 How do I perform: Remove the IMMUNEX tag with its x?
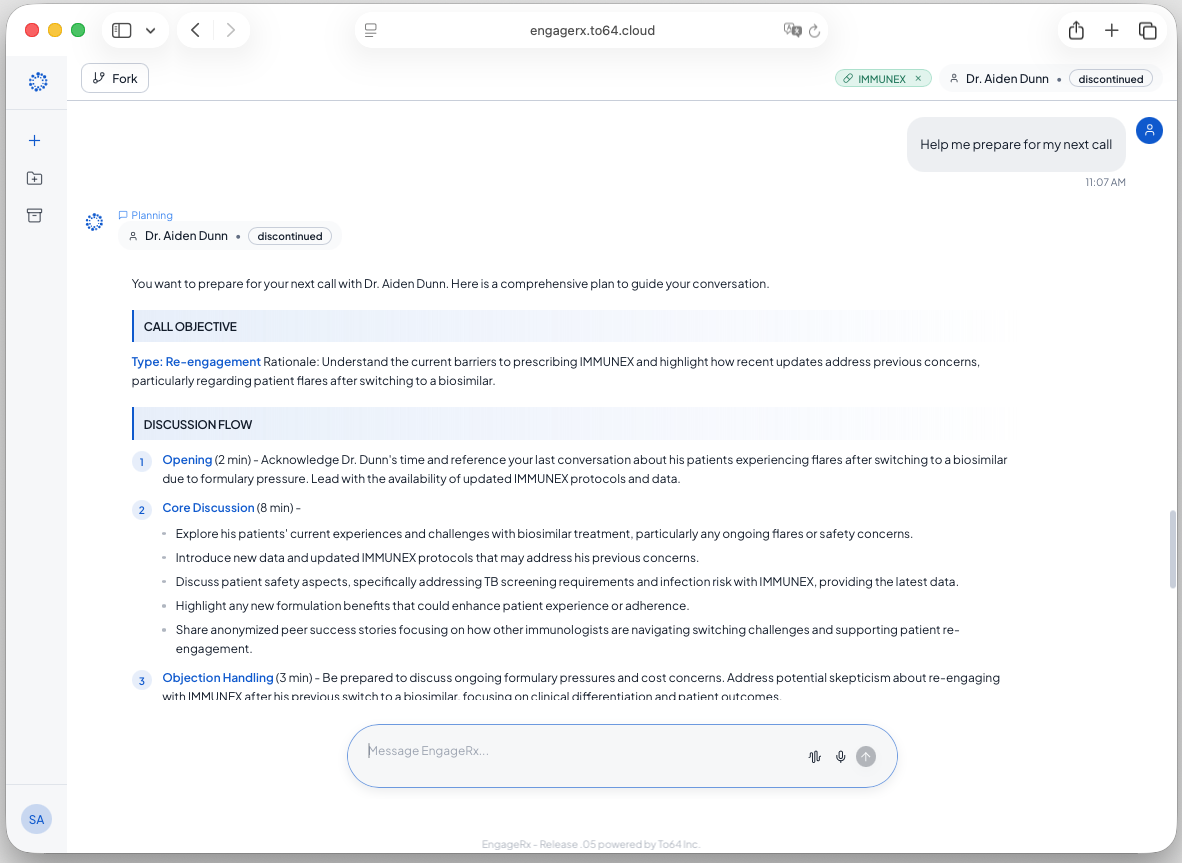tap(918, 78)
